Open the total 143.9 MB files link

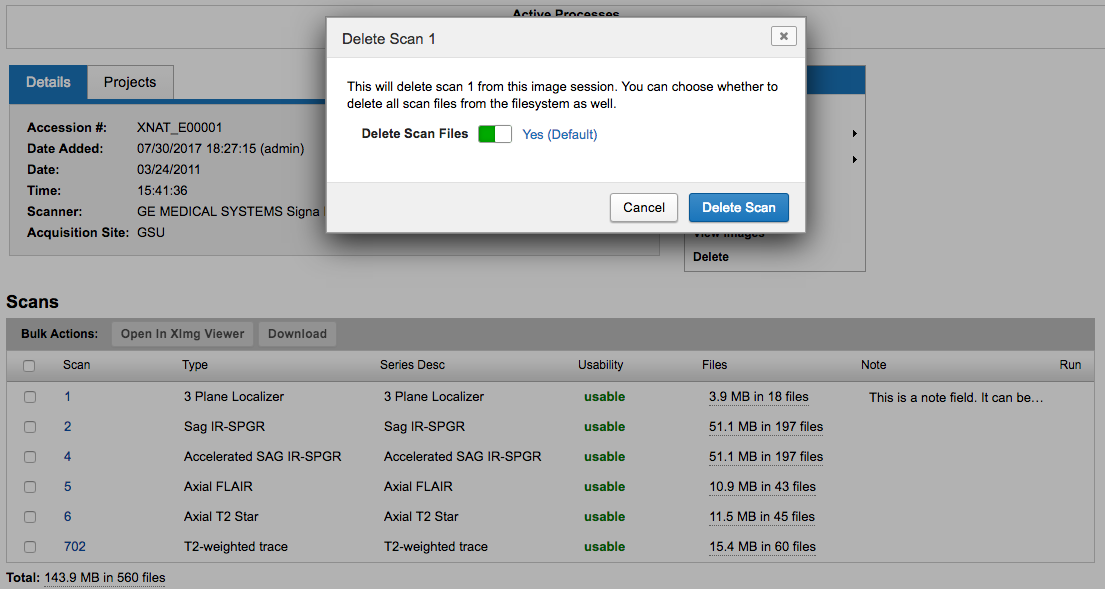pos(105,578)
